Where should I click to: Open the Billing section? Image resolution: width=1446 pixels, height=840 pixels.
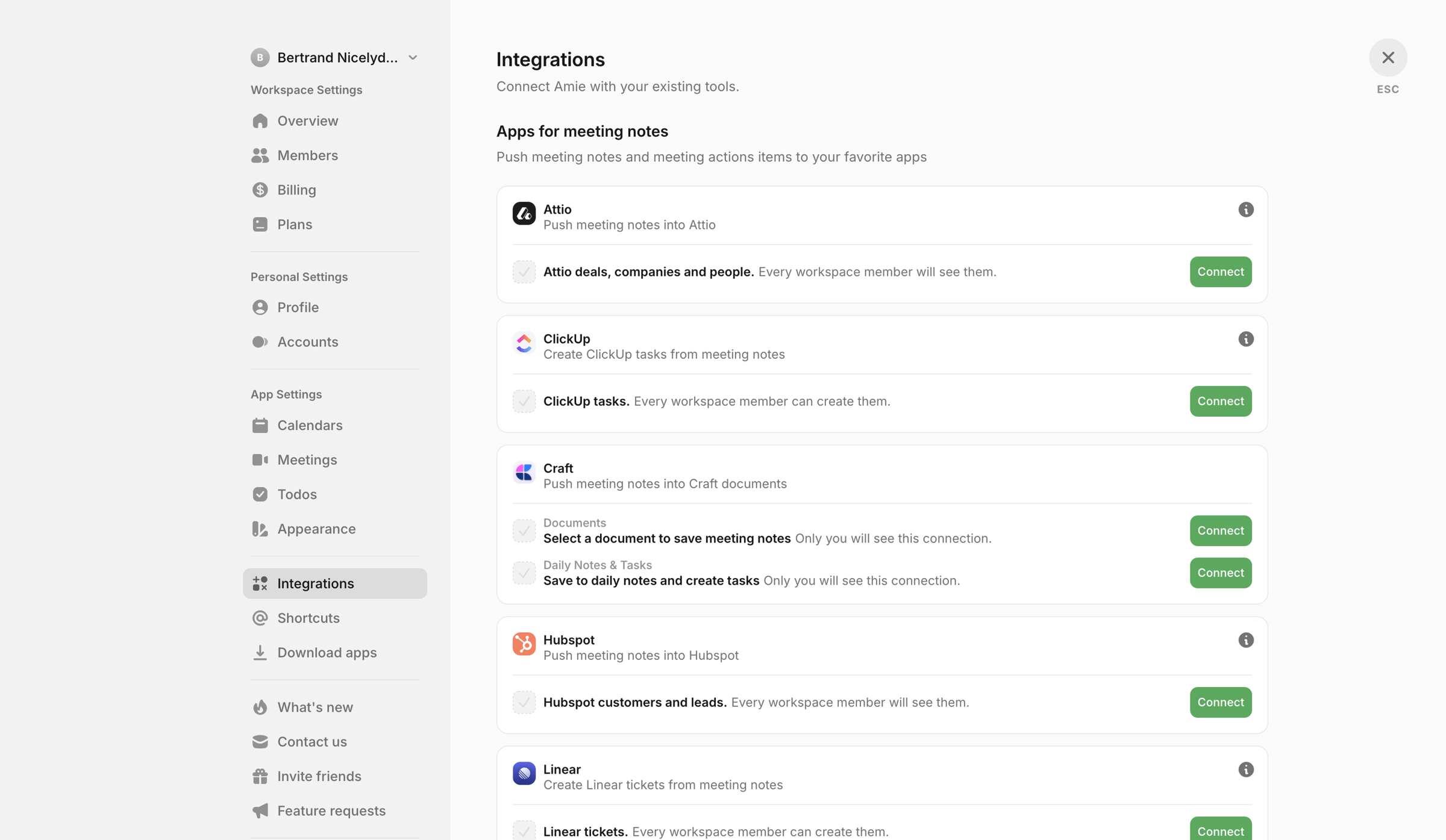(x=334, y=190)
